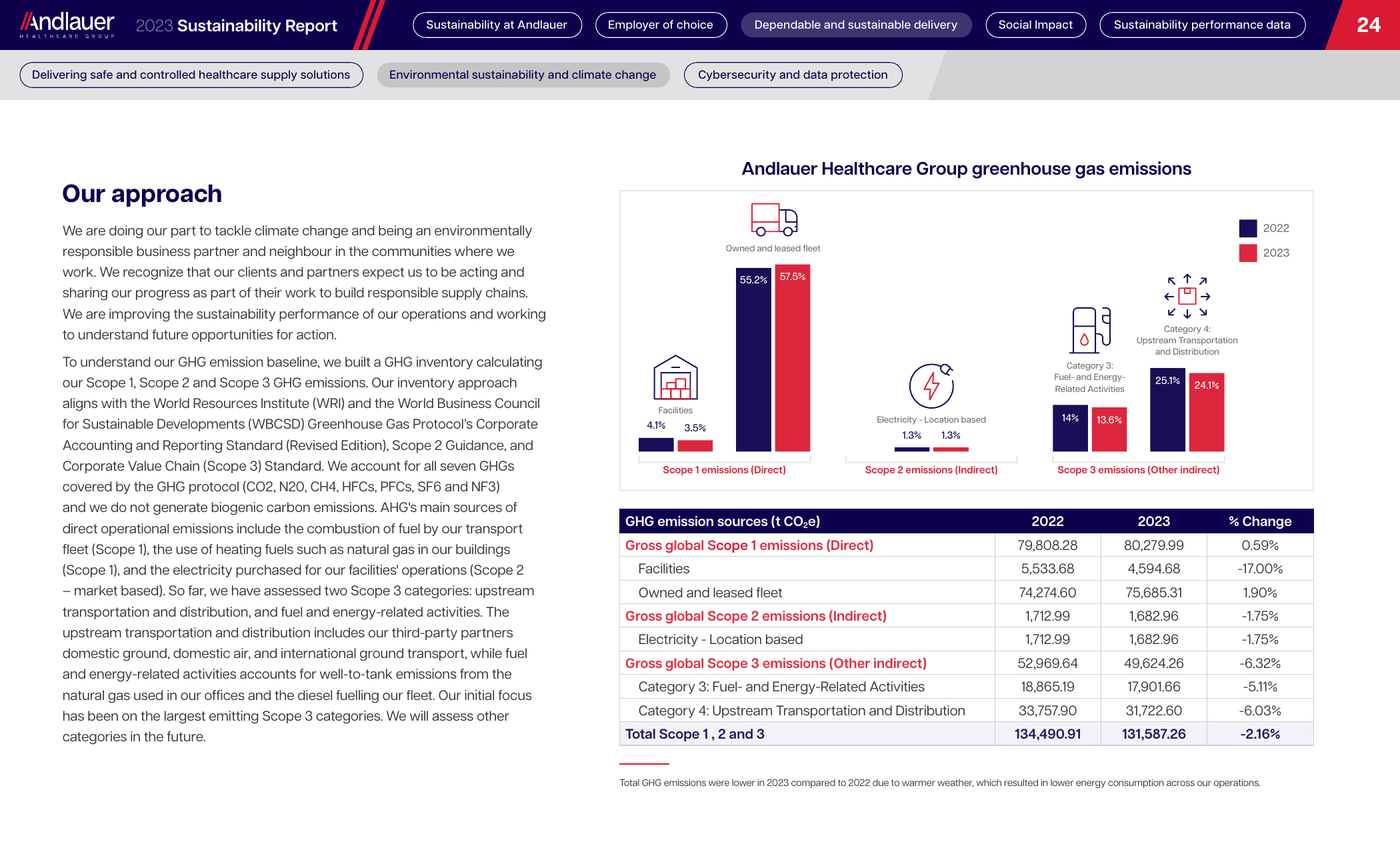Select the Gross global Scope 2 emissions row
The width and height of the screenshot is (1400, 850).
pos(967,616)
